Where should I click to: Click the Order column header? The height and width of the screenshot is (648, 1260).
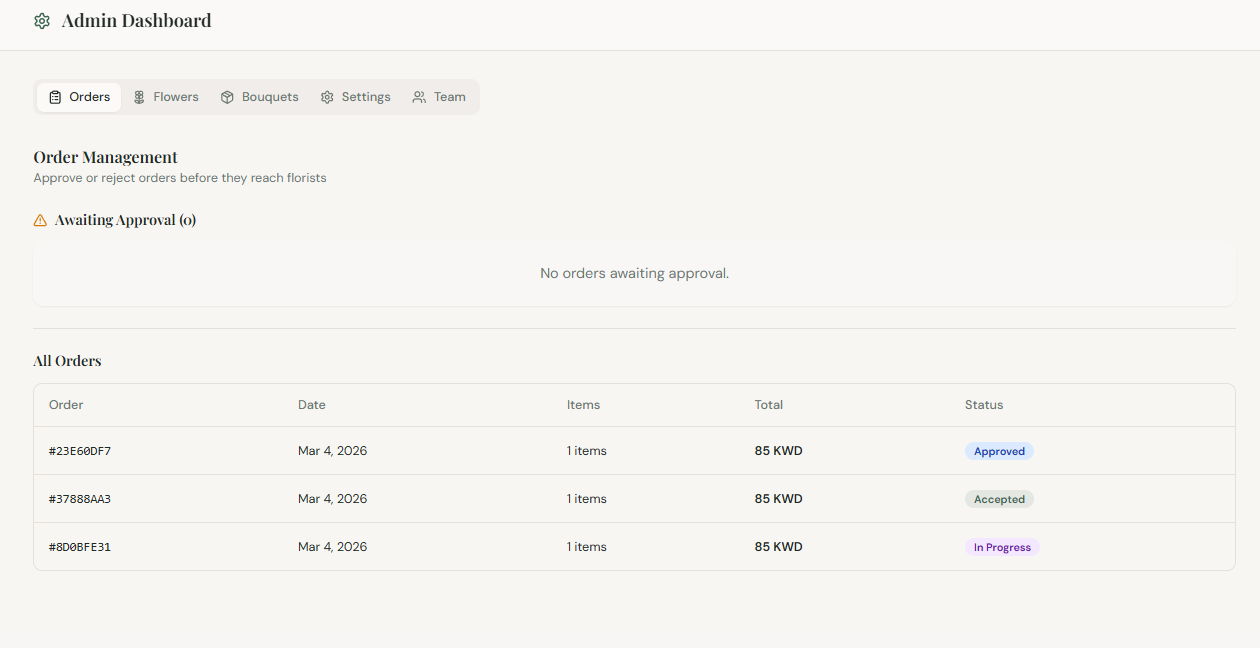click(x=66, y=405)
